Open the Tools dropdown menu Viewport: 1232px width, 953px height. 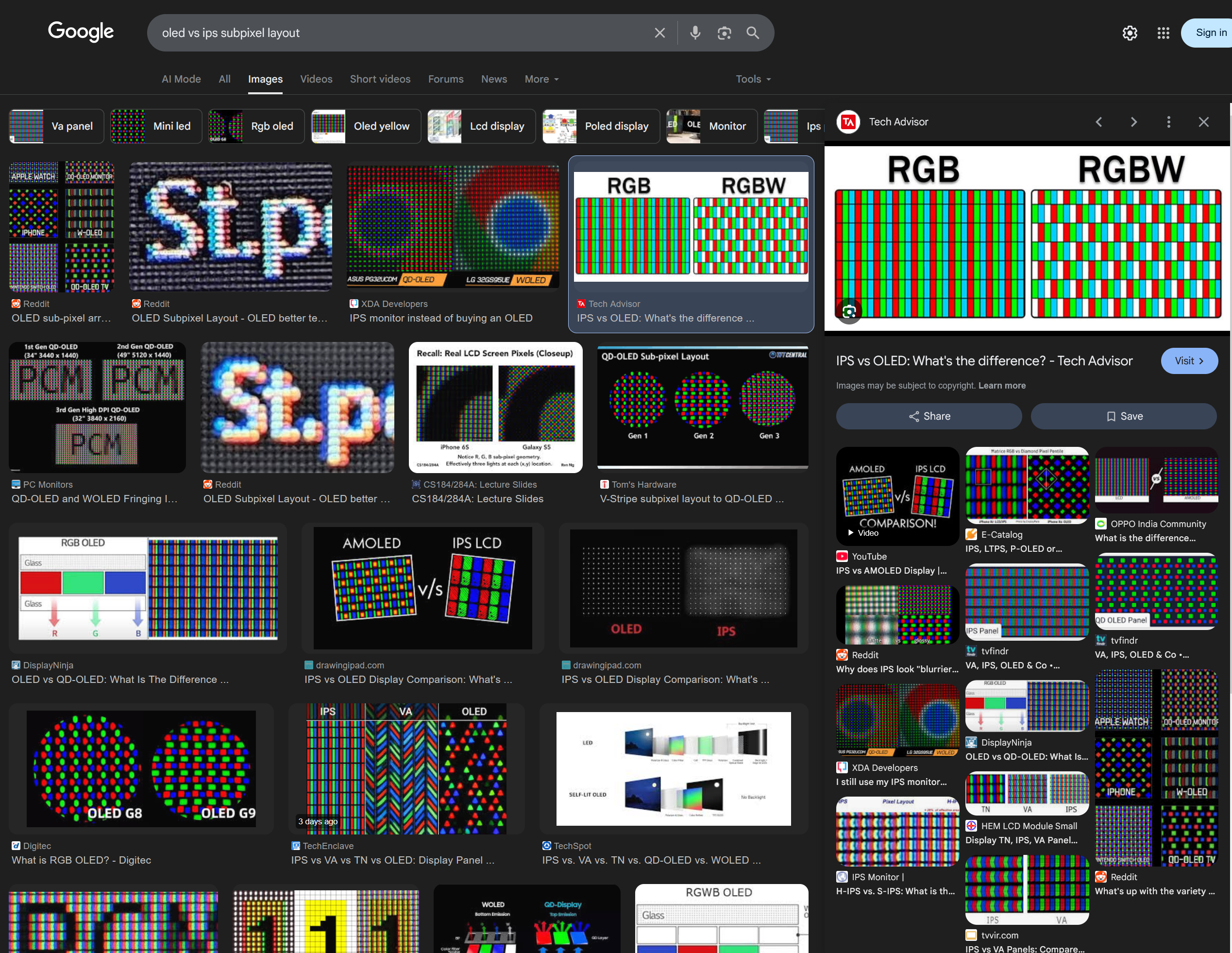pos(753,79)
